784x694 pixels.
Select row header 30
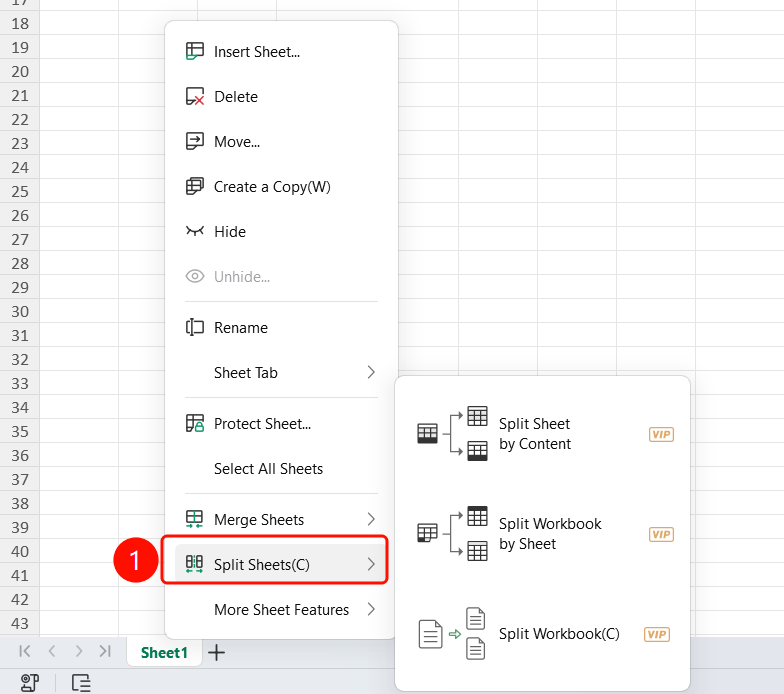[20, 312]
